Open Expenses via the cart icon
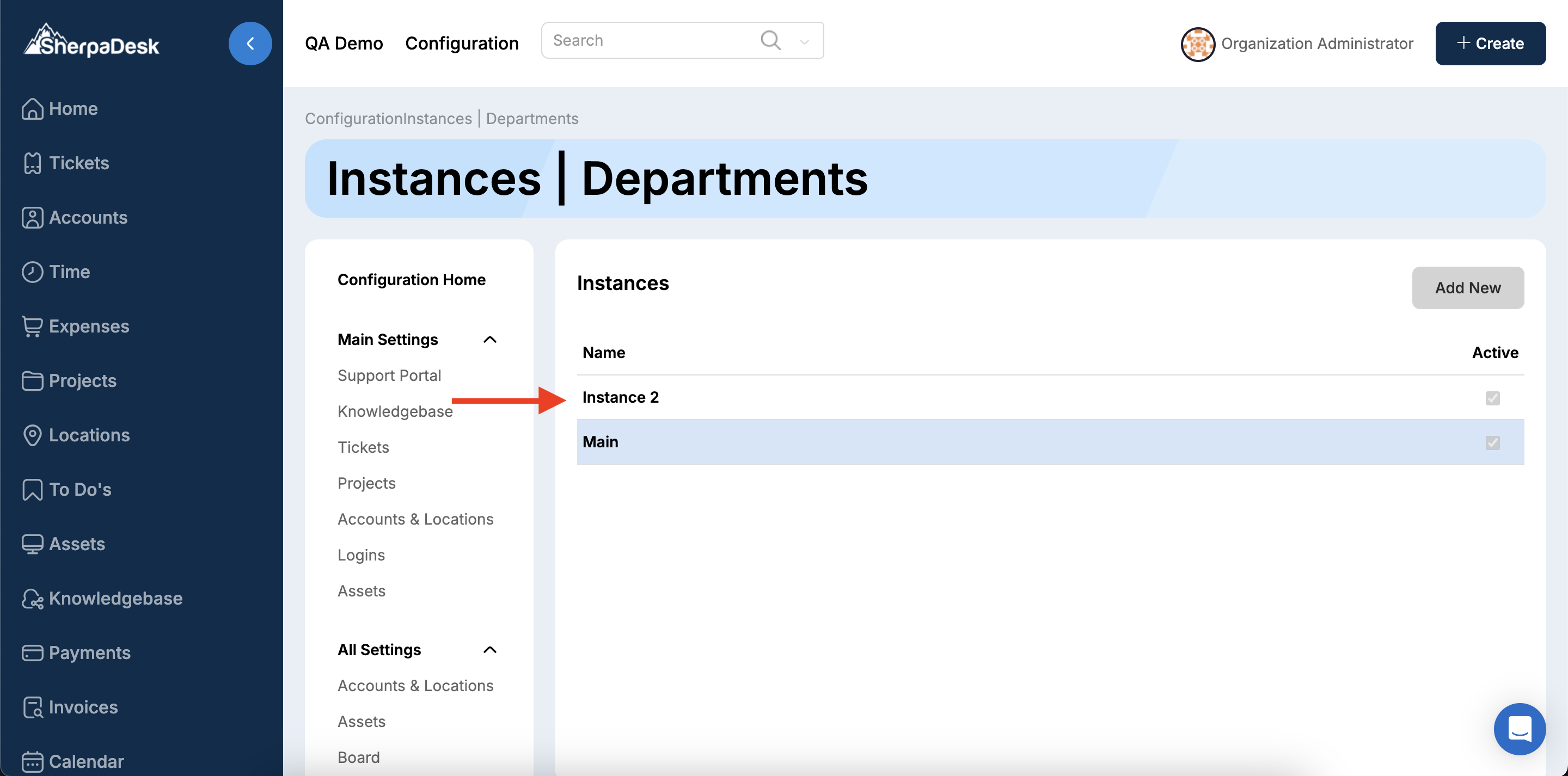 point(32,326)
